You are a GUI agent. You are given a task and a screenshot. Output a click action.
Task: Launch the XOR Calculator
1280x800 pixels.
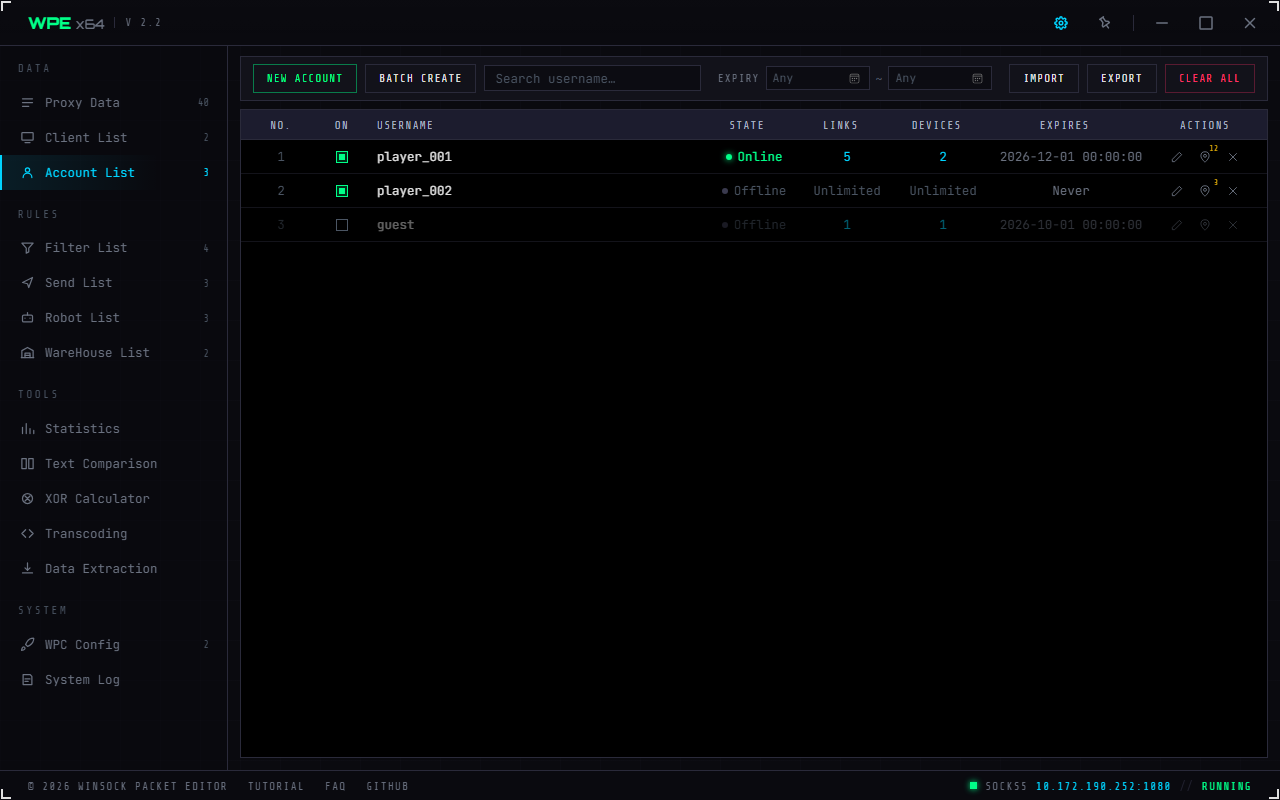coord(114,499)
